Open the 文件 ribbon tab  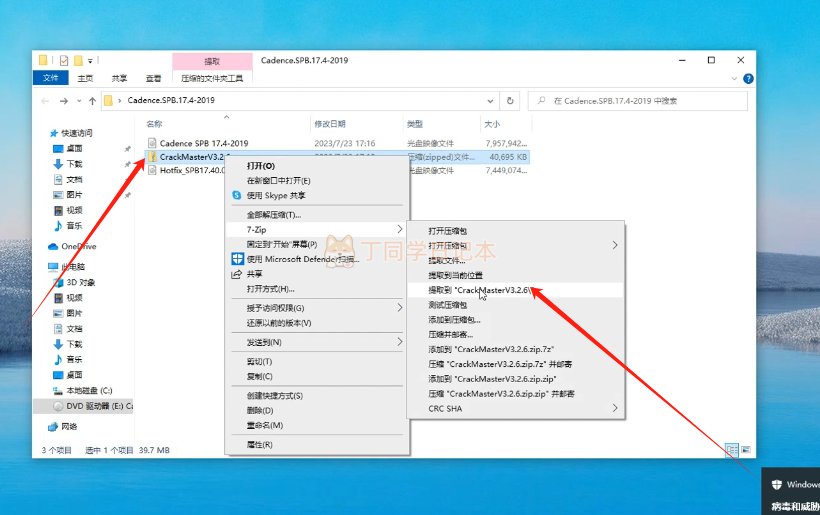(x=51, y=78)
